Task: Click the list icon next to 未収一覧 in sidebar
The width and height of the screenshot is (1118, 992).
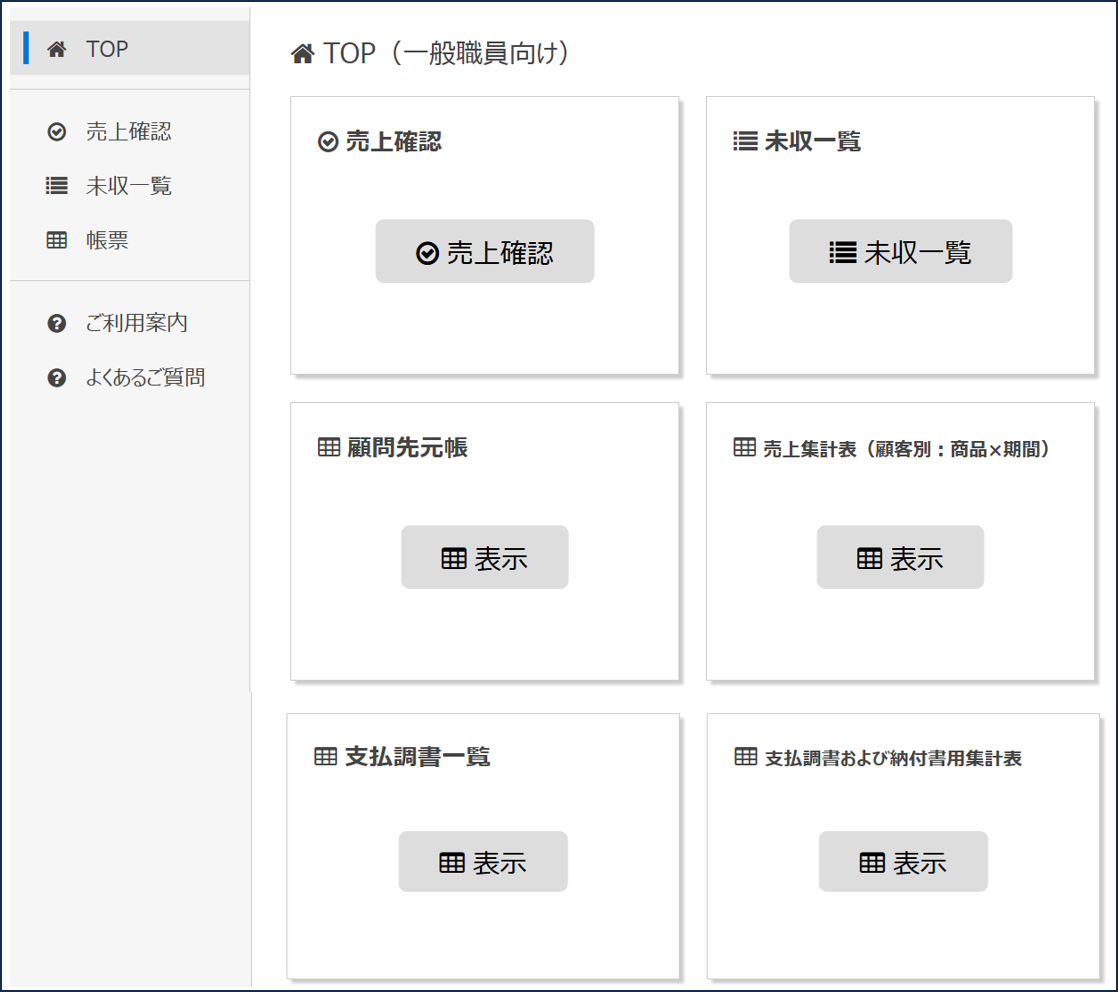Action: [x=57, y=186]
